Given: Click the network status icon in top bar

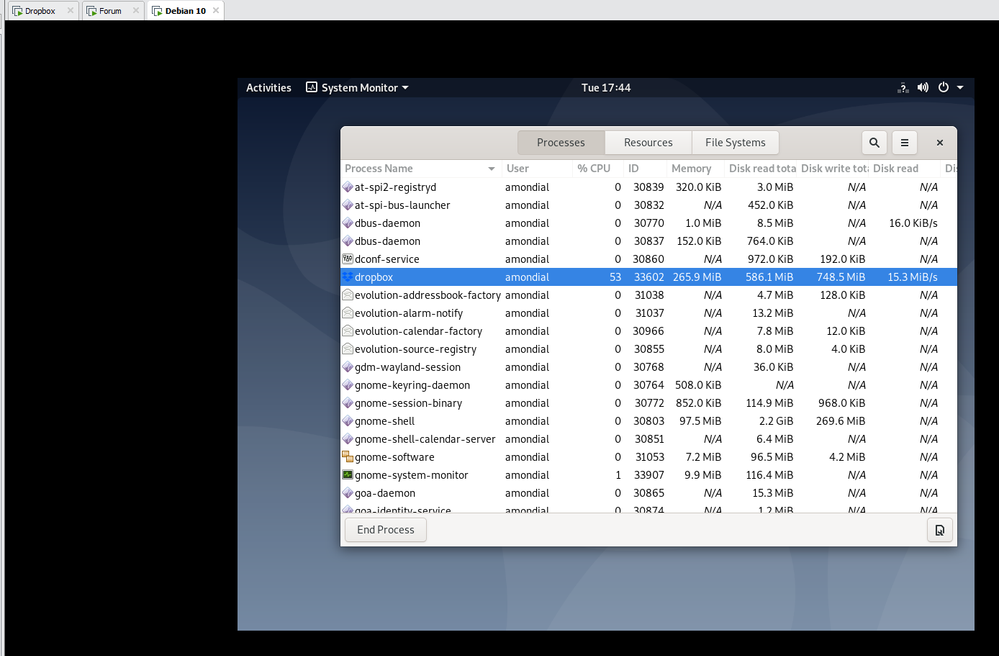Looking at the screenshot, I should 902,88.
